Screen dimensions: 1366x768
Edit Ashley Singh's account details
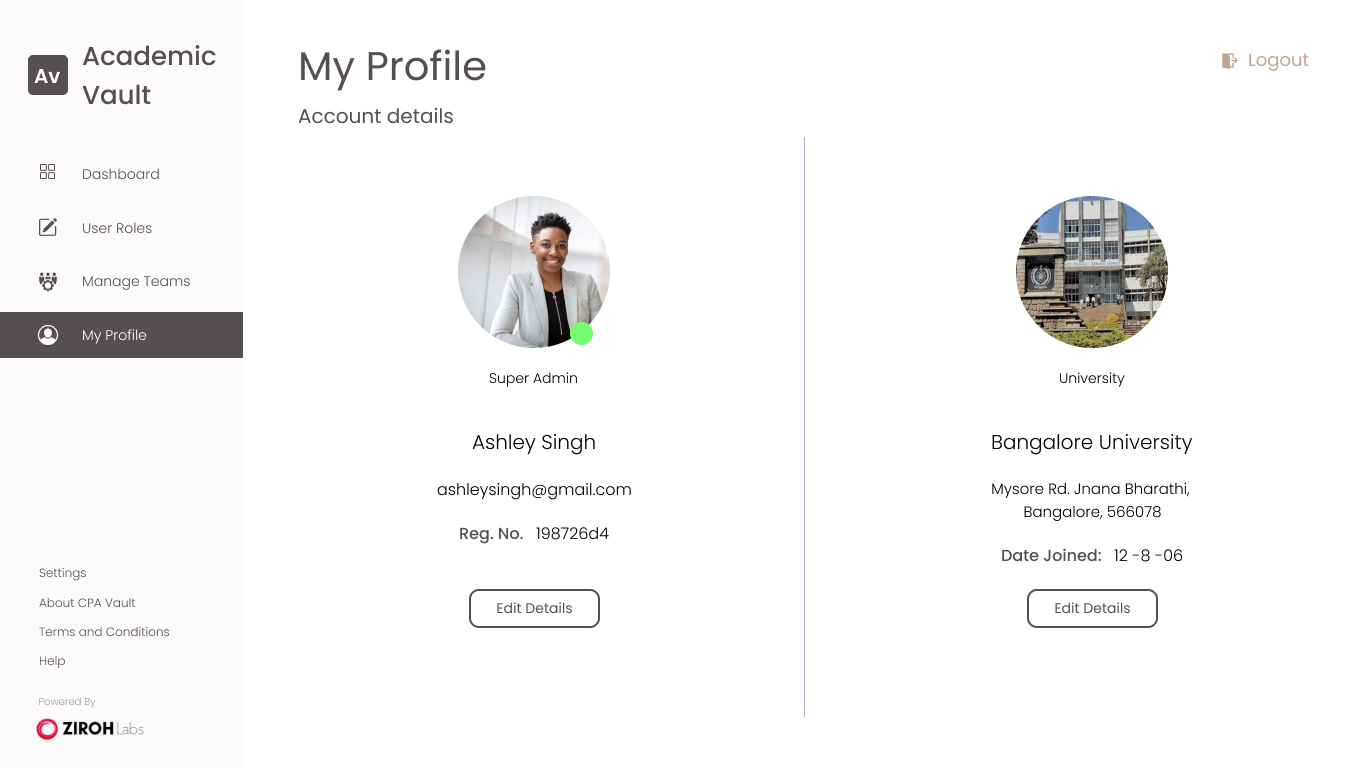point(534,608)
